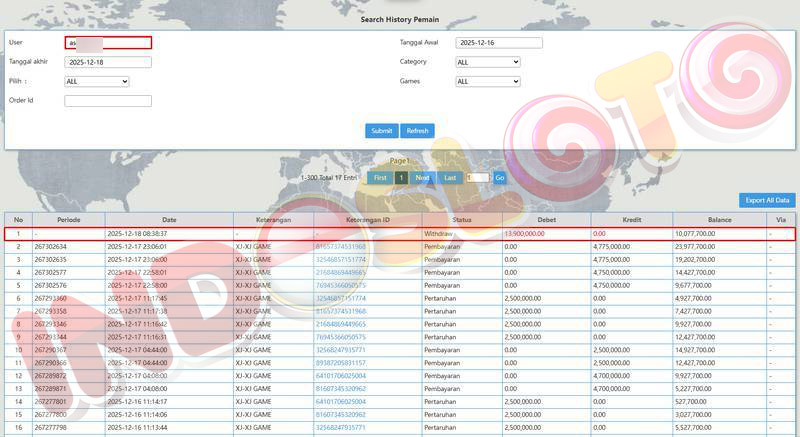
Task: Focus the Tanggal Awal date field
Action: pyautogui.click(x=498, y=43)
